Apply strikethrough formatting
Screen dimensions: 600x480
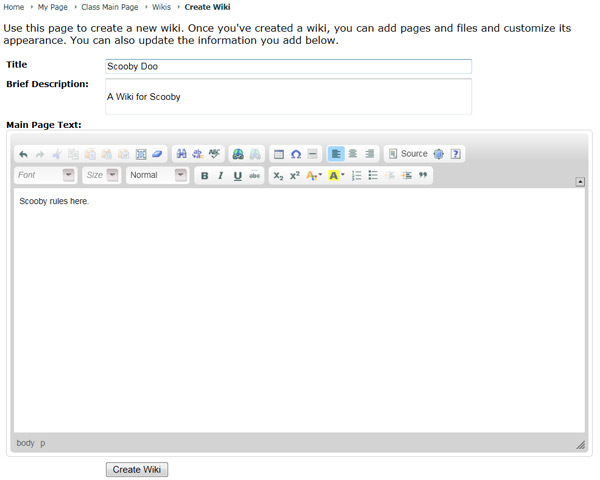click(x=254, y=176)
